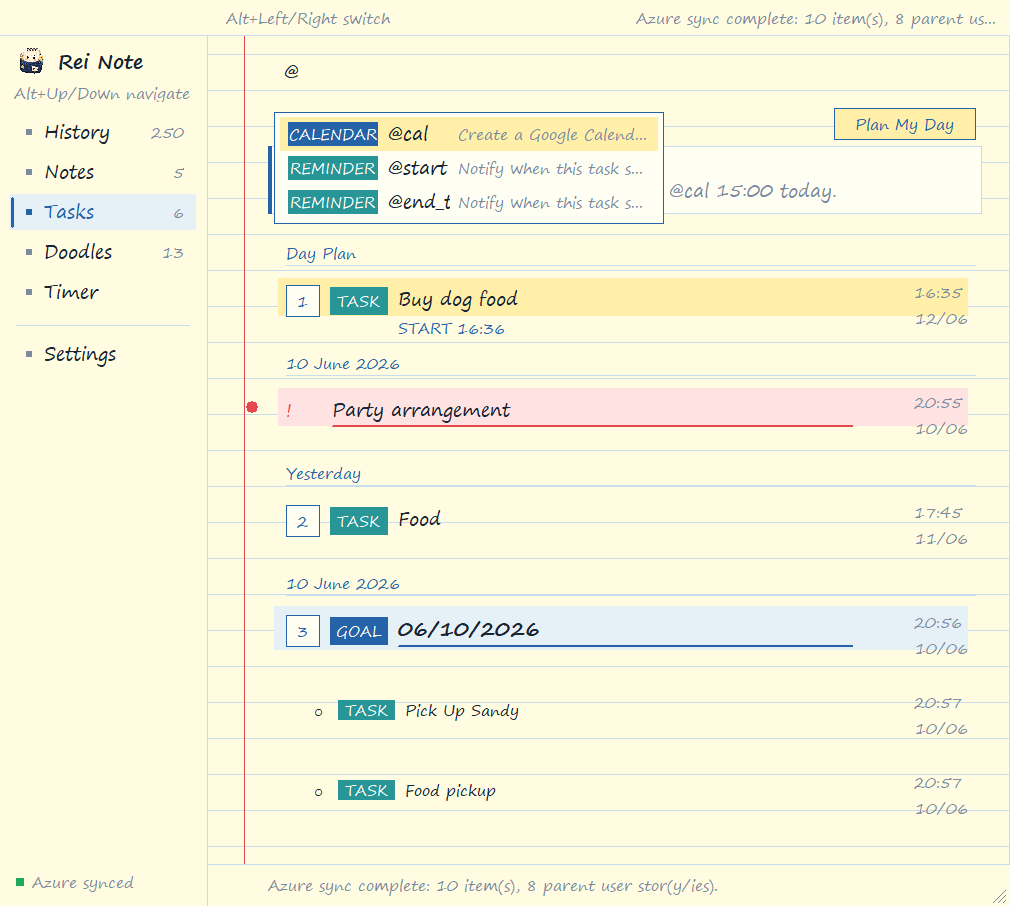Select the 06/10/2026 goal title
Image resolution: width=1010 pixels, height=906 pixels.
[468, 629]
